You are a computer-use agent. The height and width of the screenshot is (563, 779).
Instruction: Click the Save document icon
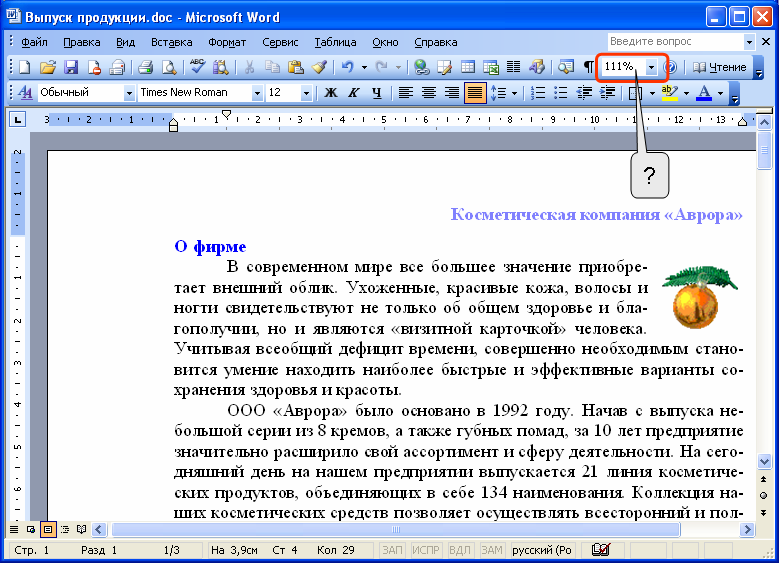pos(71,67)
